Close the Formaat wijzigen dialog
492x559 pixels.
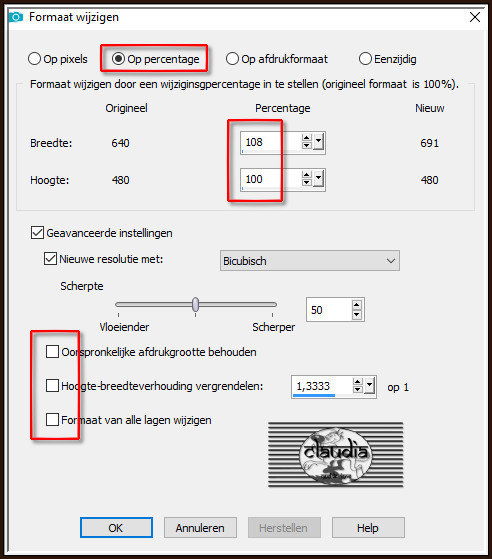(475, 17)
